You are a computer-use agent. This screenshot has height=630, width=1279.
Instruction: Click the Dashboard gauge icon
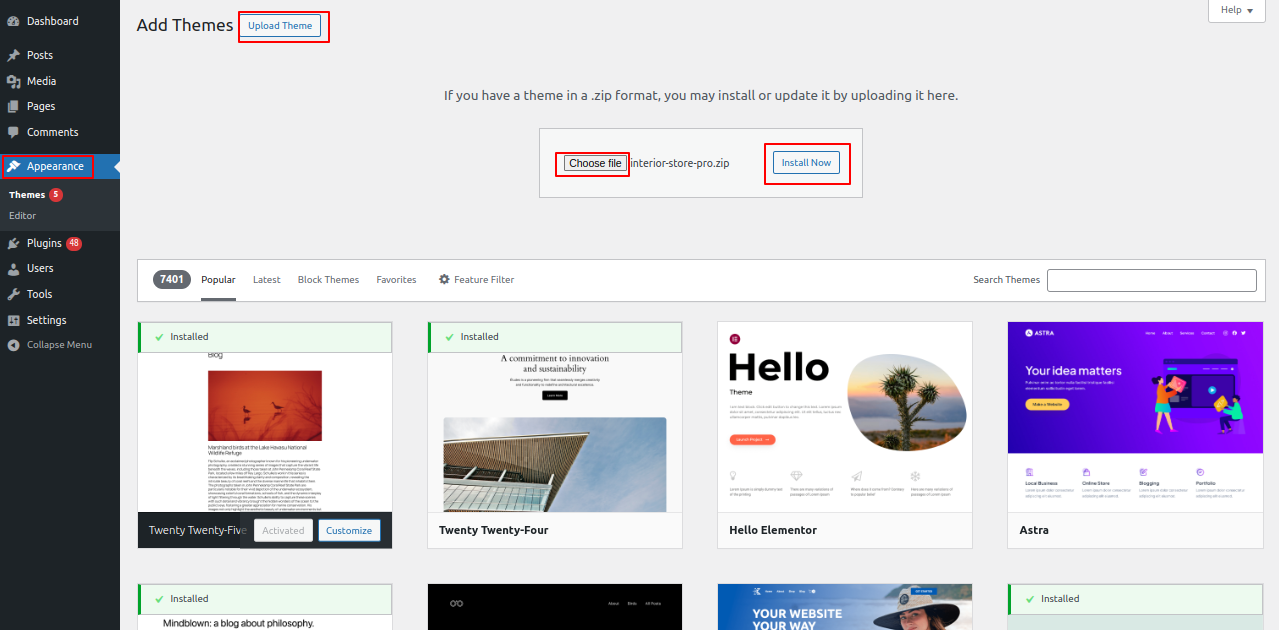point(13,21)
